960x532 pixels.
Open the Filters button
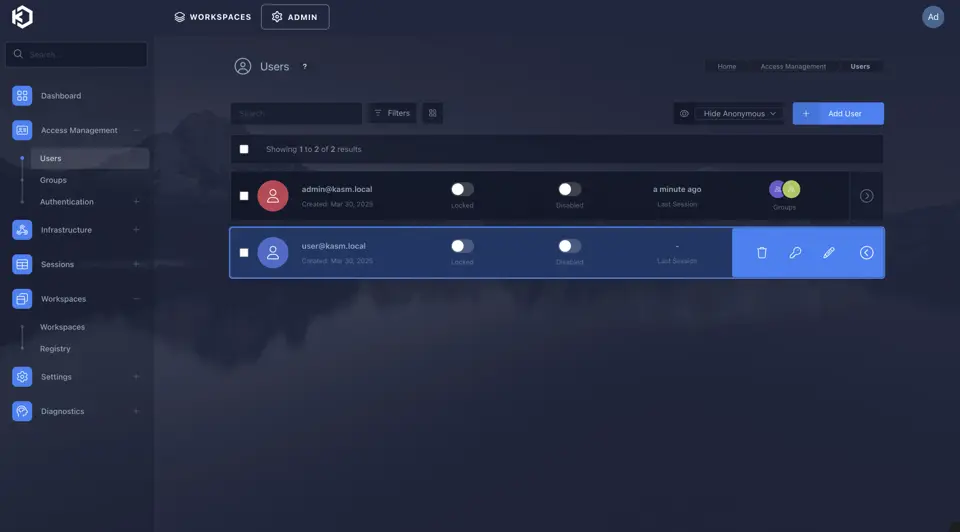(x=392, y=113)
